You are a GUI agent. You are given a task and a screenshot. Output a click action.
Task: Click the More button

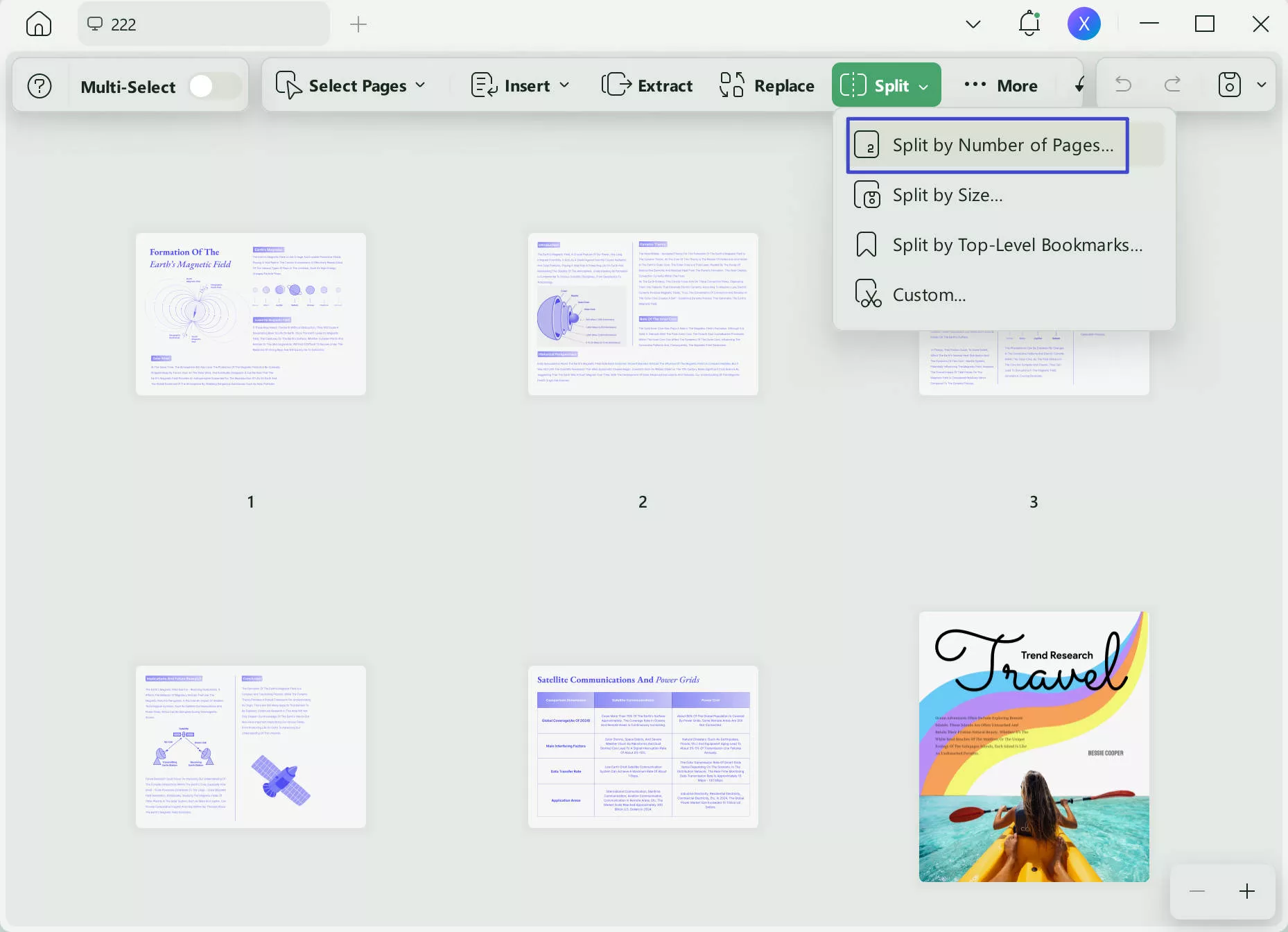click(1000, 85)
